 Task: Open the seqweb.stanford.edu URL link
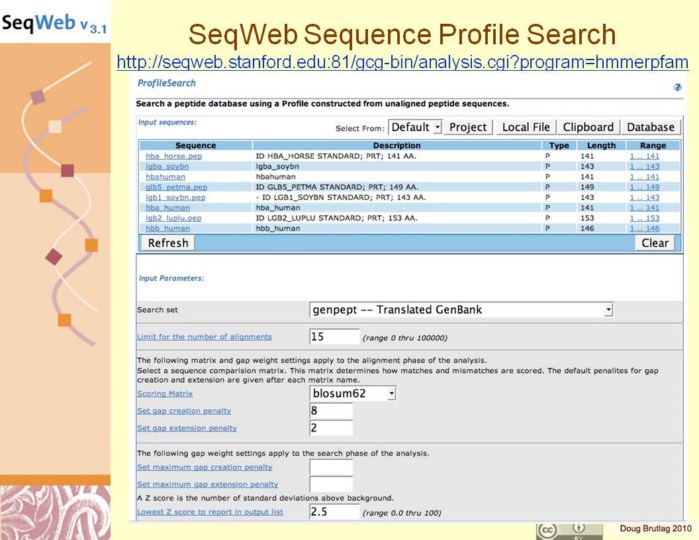tap(402, 62)
